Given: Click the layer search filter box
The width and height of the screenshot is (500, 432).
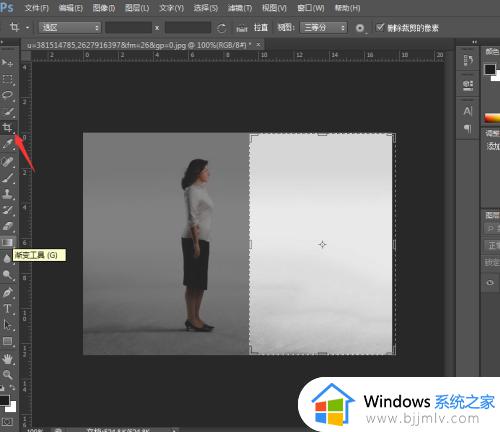Looking at the screenshot, I should 492,229.
